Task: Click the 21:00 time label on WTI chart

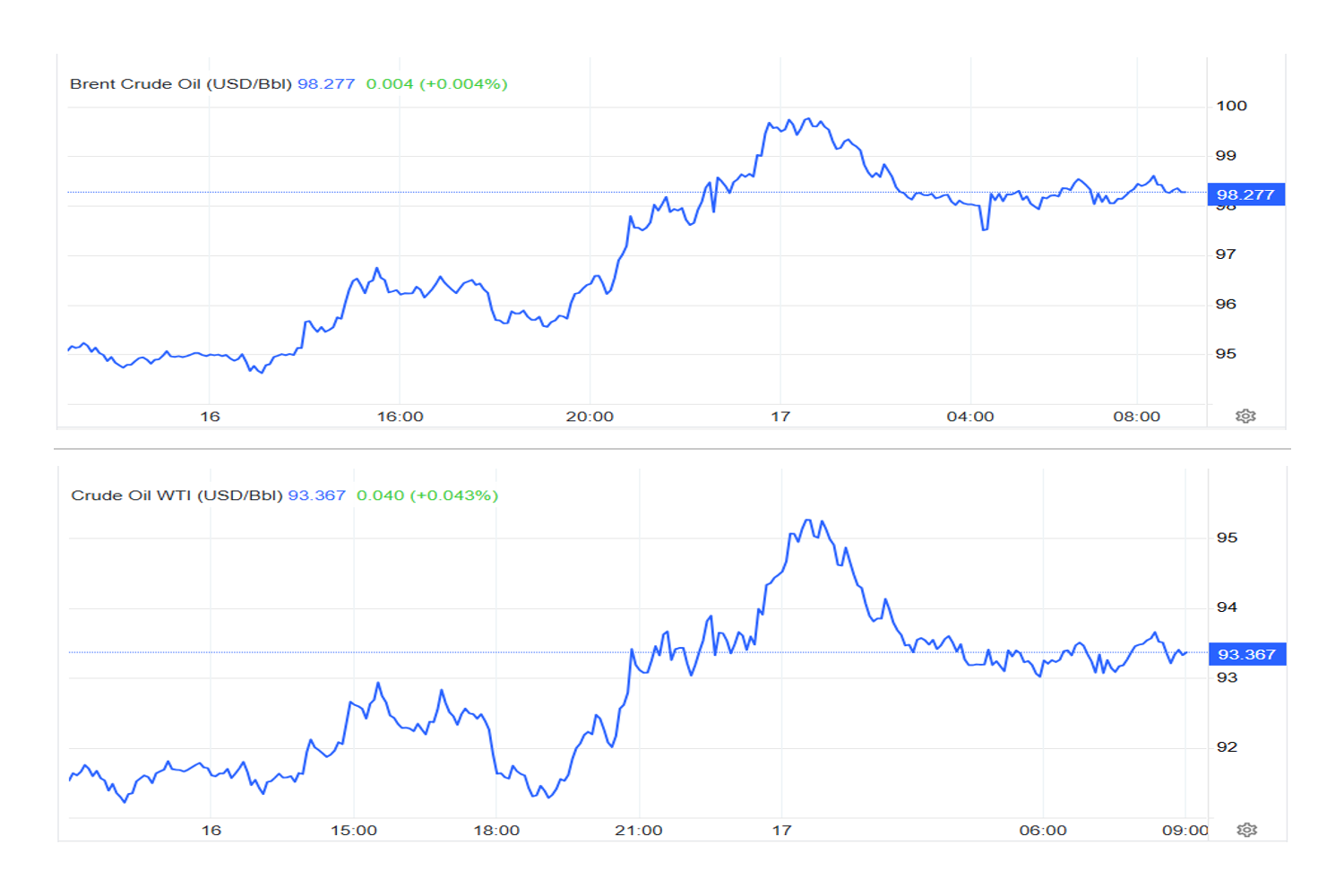Action: pyautogui.click(x=639, y=831)
